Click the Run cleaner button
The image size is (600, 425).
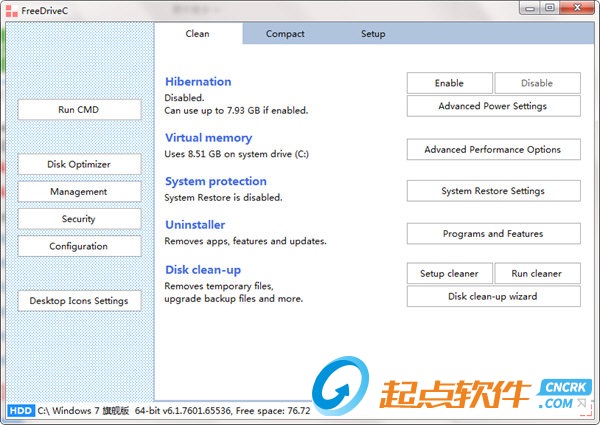[x=537, y=274]
